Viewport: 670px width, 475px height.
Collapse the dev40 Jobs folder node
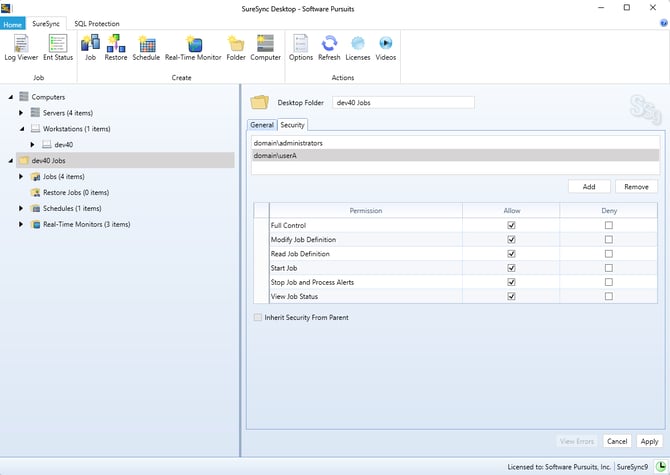[10, 161]
